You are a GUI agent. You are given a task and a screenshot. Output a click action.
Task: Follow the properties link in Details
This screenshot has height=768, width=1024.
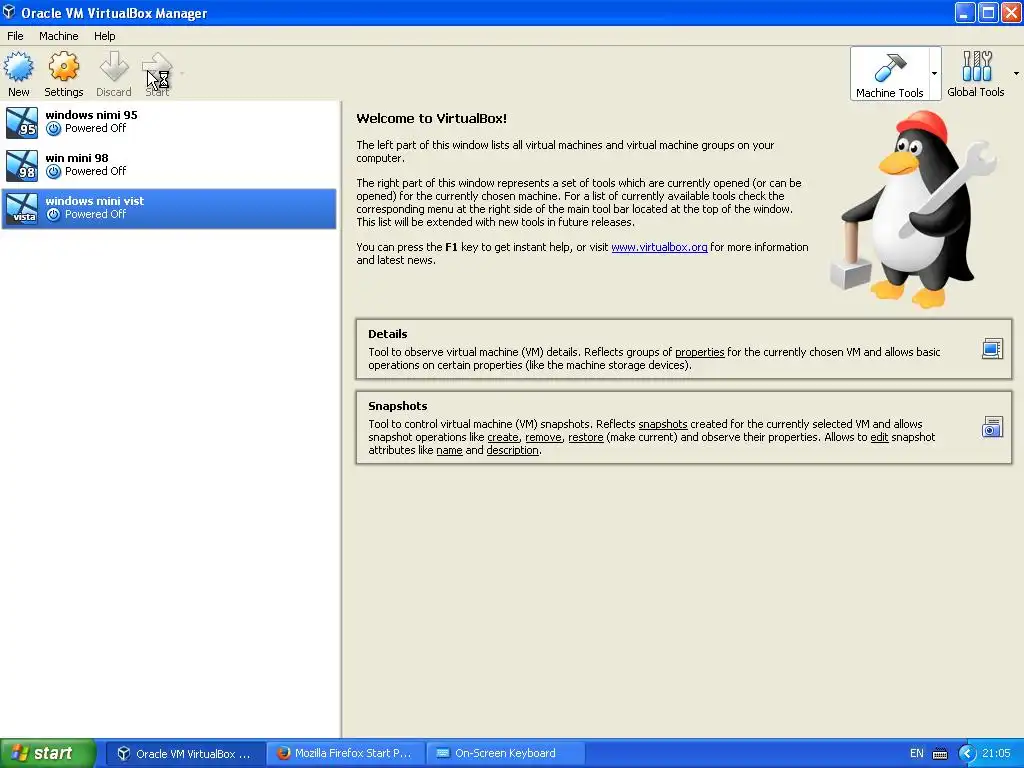pyautogui.click(x=699, y=353)
